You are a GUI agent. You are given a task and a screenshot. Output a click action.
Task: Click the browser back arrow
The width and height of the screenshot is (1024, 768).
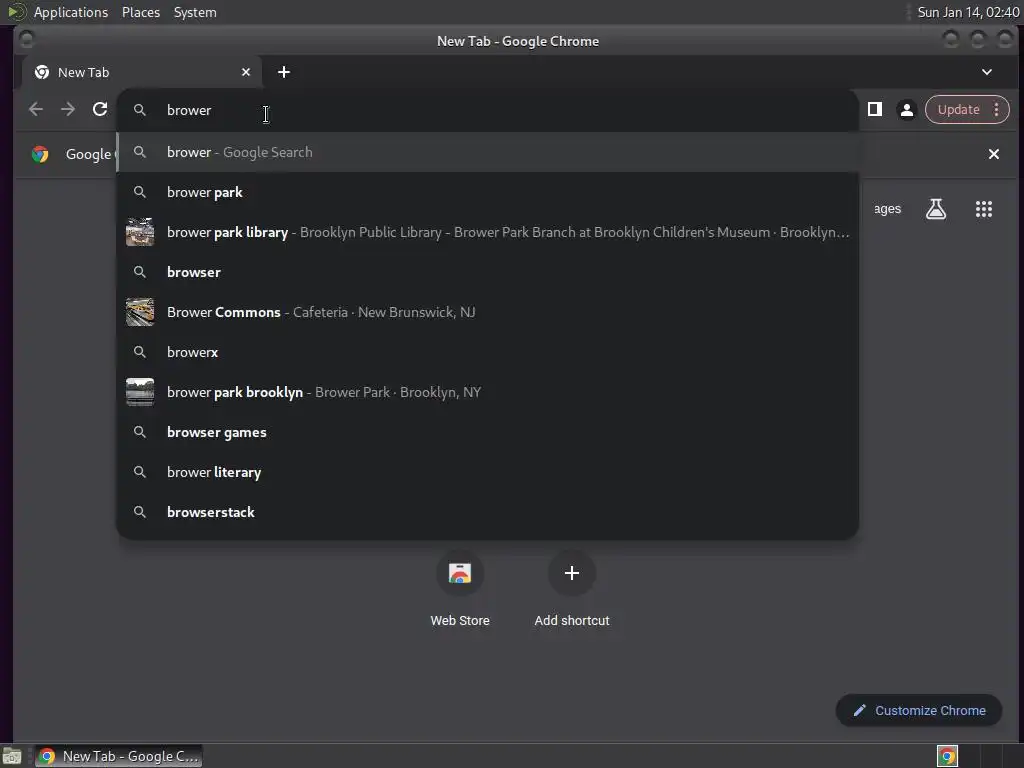click(x=36, y=110)
